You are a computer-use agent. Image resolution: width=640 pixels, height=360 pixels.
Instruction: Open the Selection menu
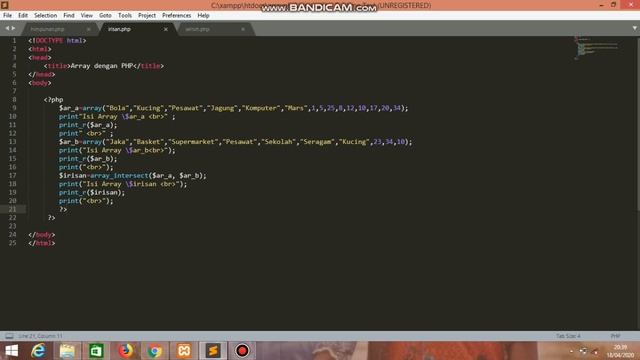[x=45, y=16]
